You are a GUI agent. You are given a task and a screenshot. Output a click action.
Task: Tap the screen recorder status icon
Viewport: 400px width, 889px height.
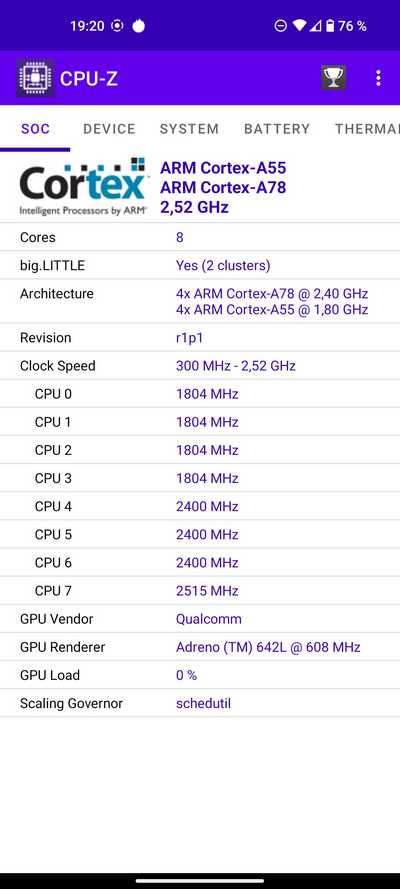click(x=117, y=26)
